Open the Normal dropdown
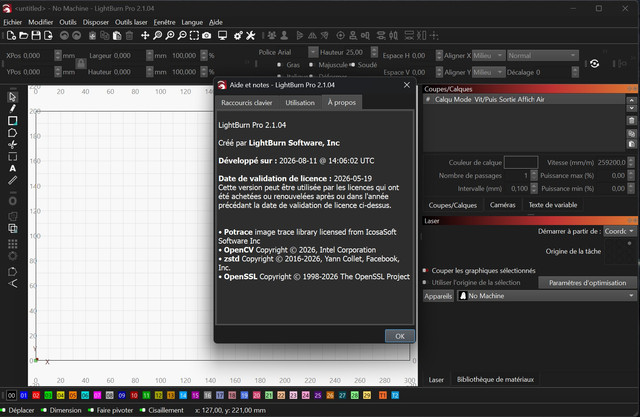Screen dimensions: 640x417 coord(542,55)
